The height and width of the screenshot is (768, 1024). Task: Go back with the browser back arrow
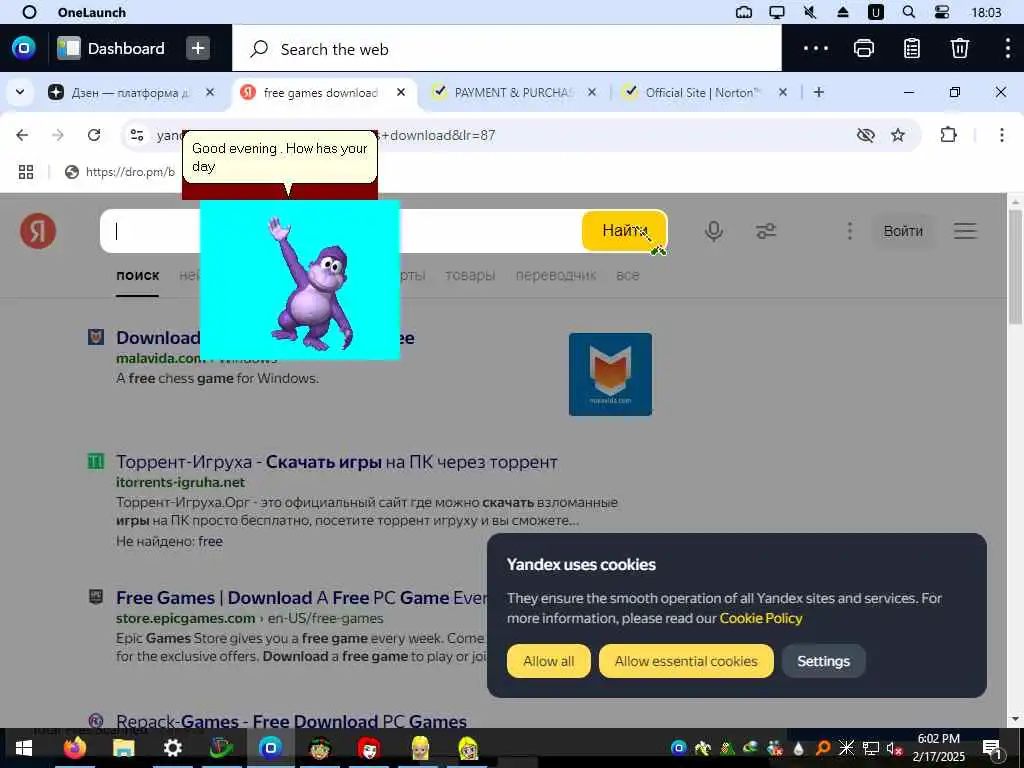point(22,135)
